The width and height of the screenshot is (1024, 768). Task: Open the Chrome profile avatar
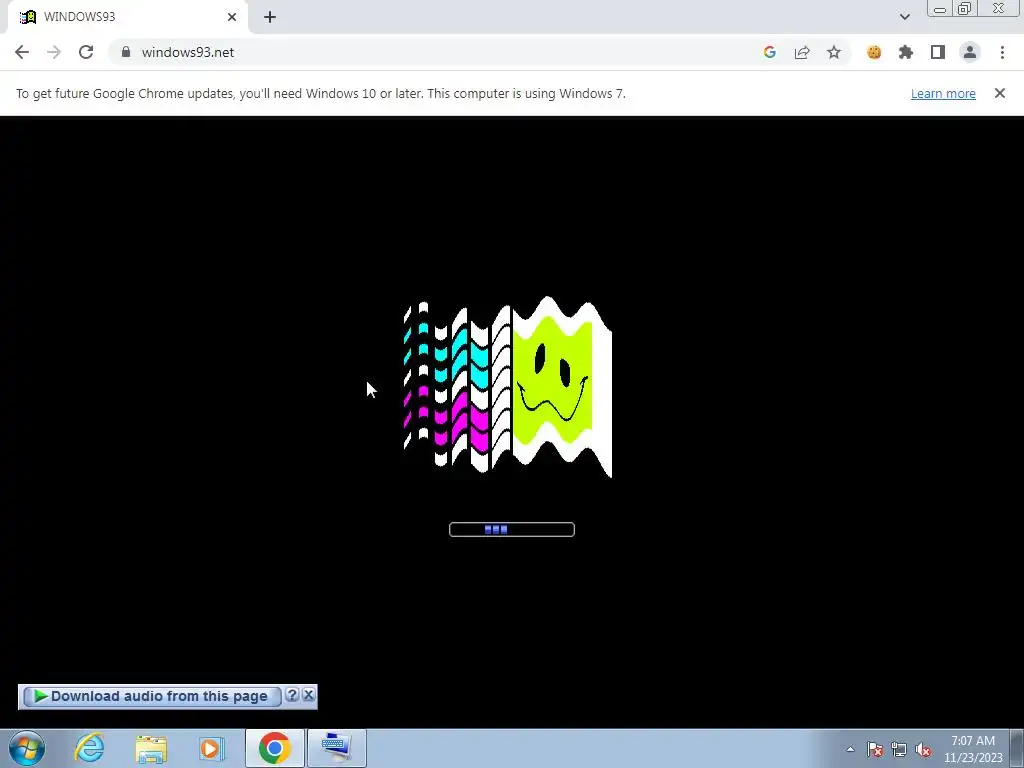(x=970, y=52)
